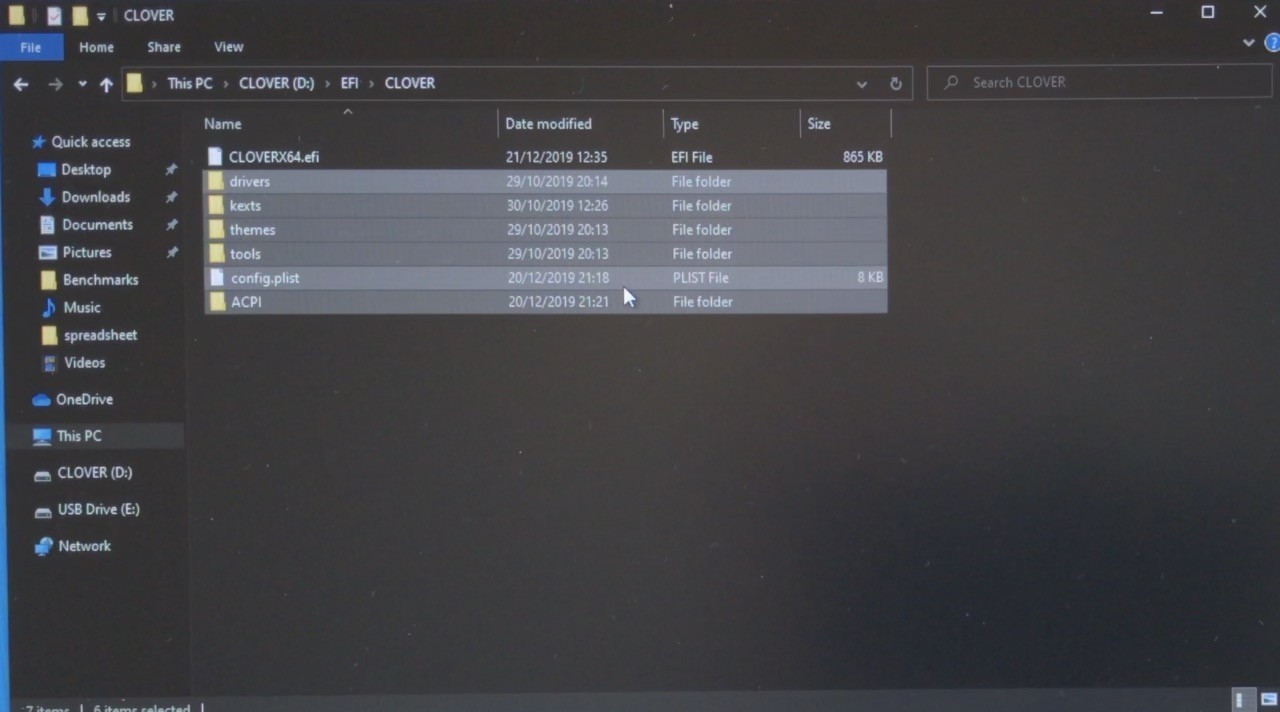The width and height of the screenshot is (1280, 712).
Task: Open Downloads in the navigation pane
Action: point(96,197)
